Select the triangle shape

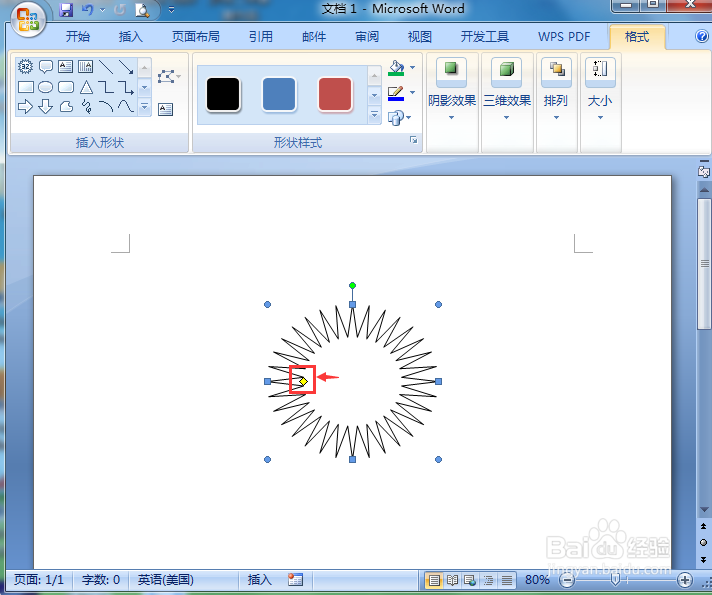pos(86,87)
